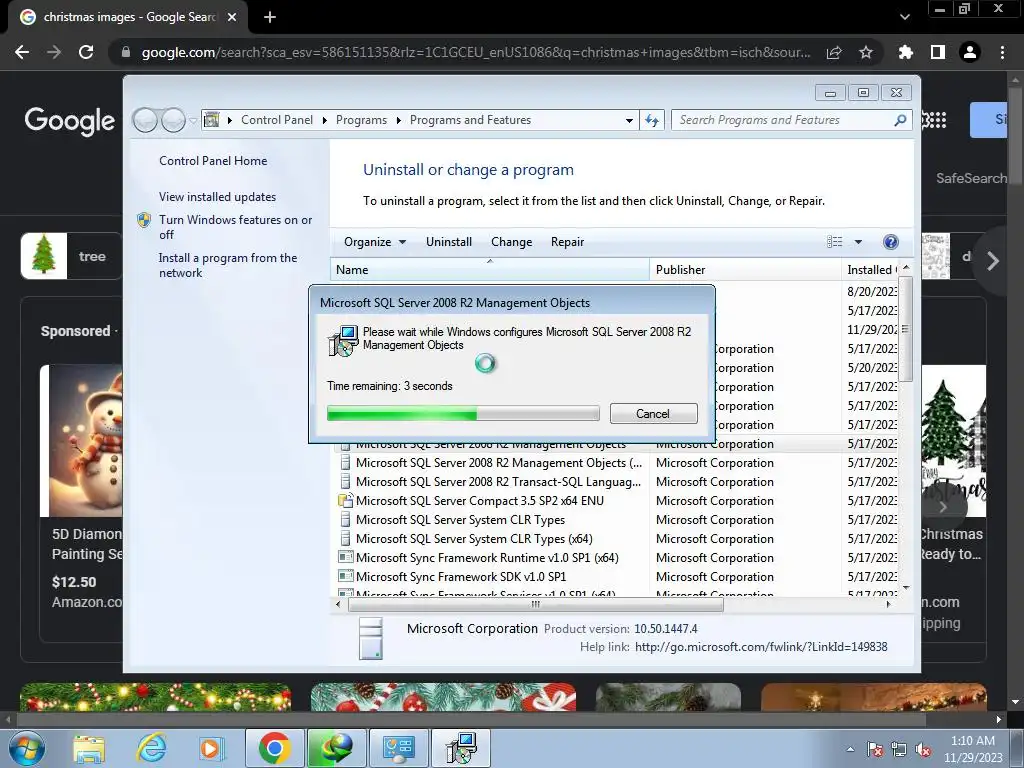Open Turn Windows features on or off
Screen dimensions: 1024x768
click(235, 227)
